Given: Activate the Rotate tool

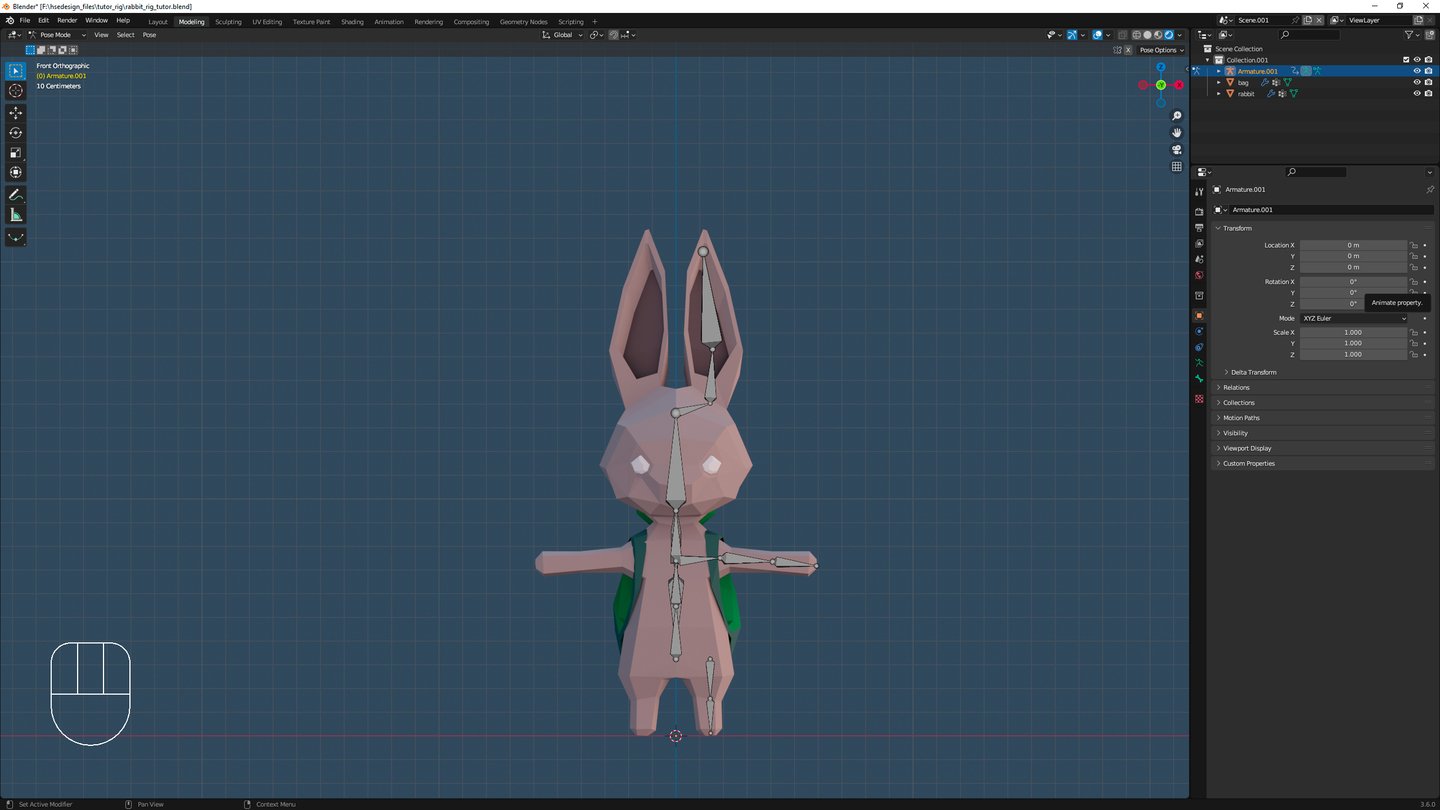Looking at the screenshot, I should 16,133.
